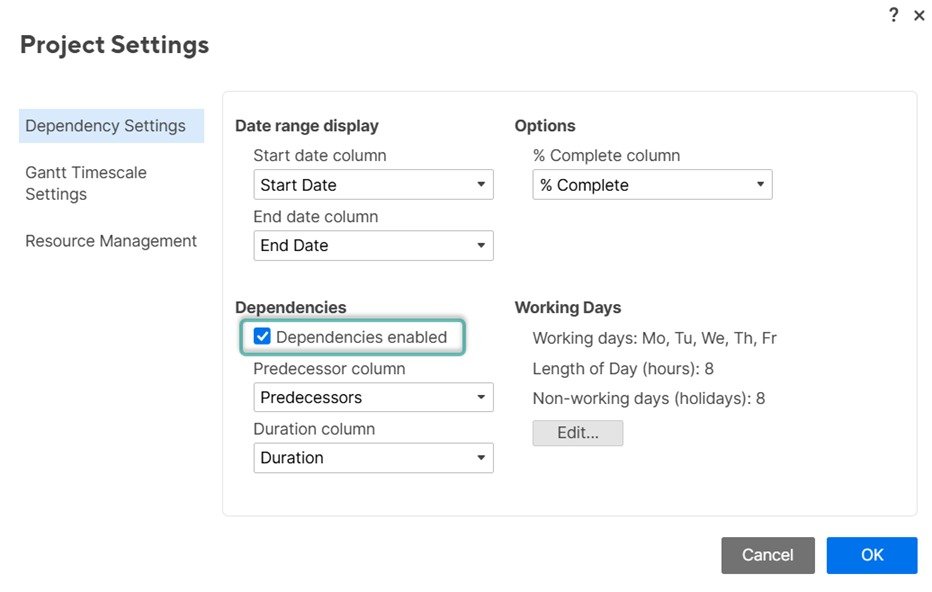Click the 'Working days: Mo, Tu, We, Th, Fr' text
The image size is (932, 592).
654,338
